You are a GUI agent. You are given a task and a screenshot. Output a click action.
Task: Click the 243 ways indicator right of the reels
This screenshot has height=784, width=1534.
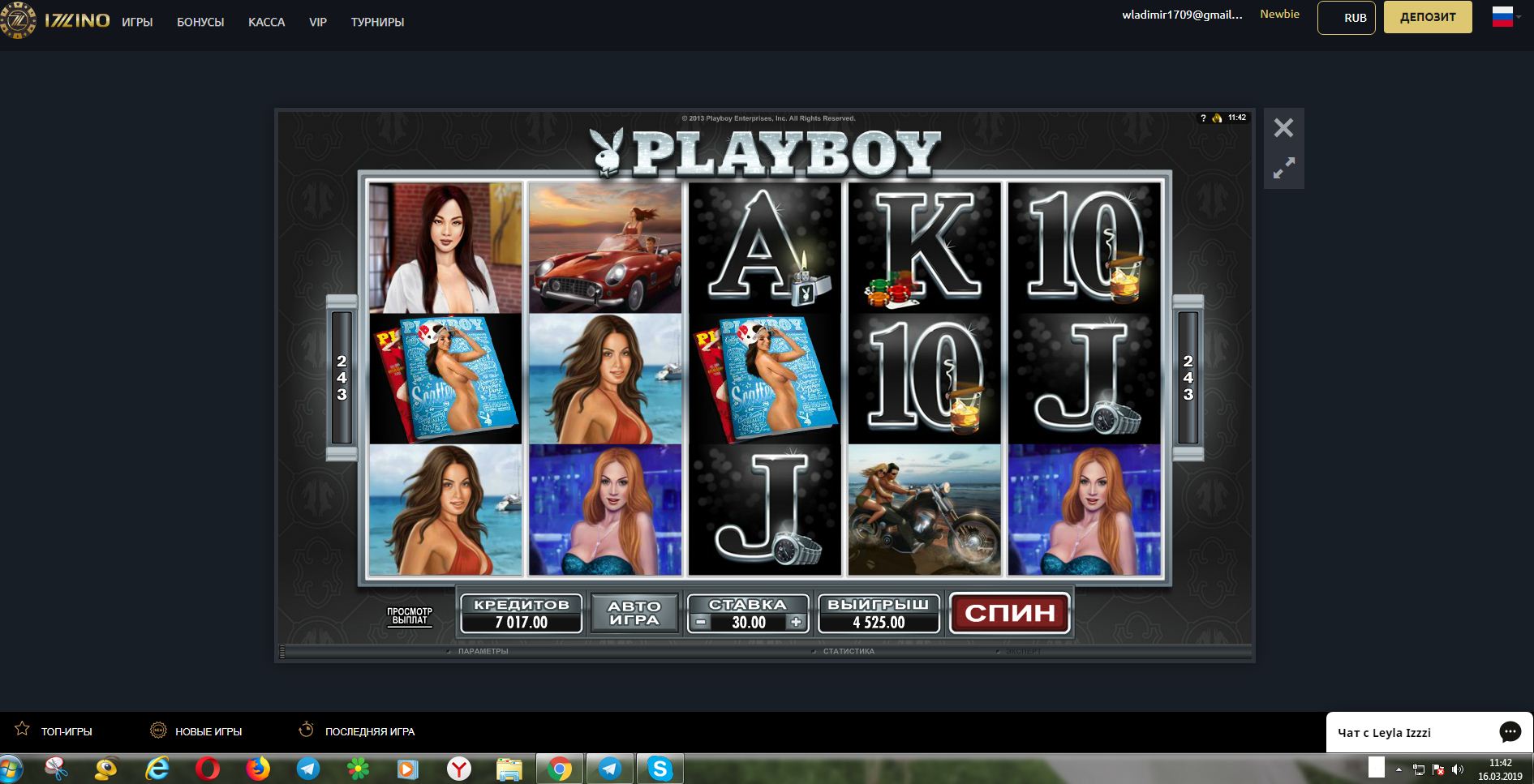click(x=1188, y=378)
